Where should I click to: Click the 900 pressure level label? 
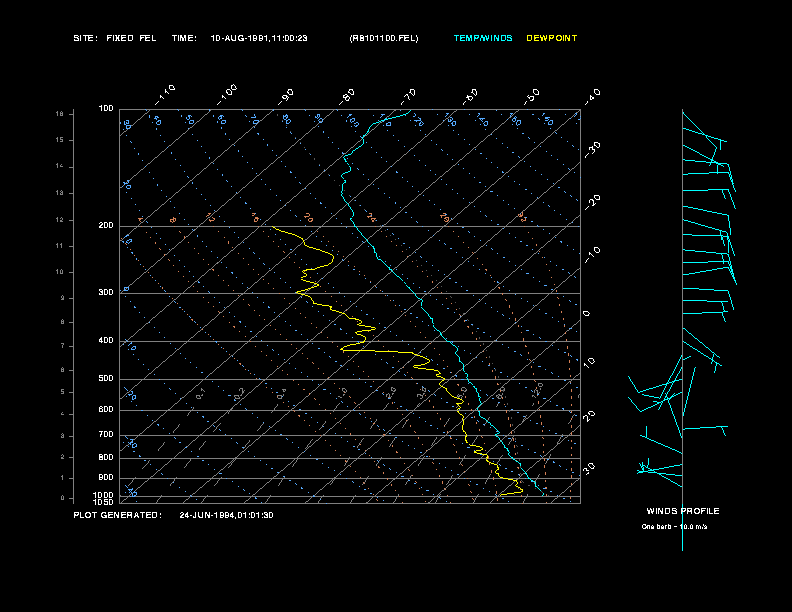[106, 477]
